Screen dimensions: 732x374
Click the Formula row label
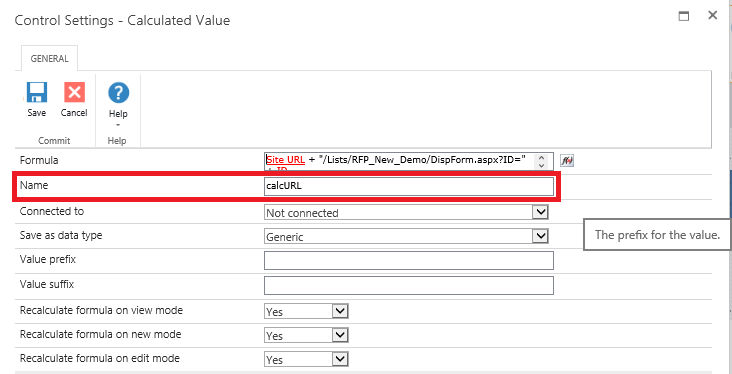coord(39,160)
